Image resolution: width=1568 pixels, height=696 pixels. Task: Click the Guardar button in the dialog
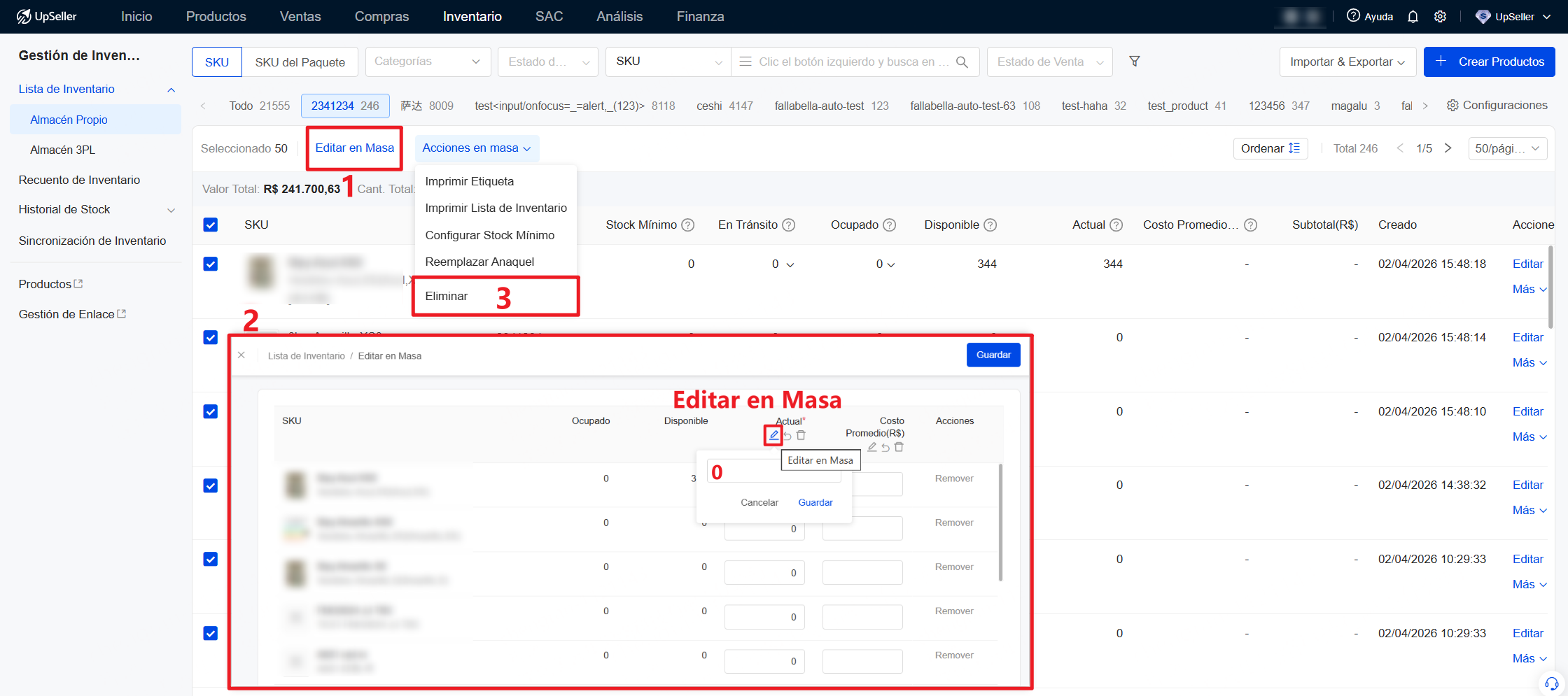[993, 355]
